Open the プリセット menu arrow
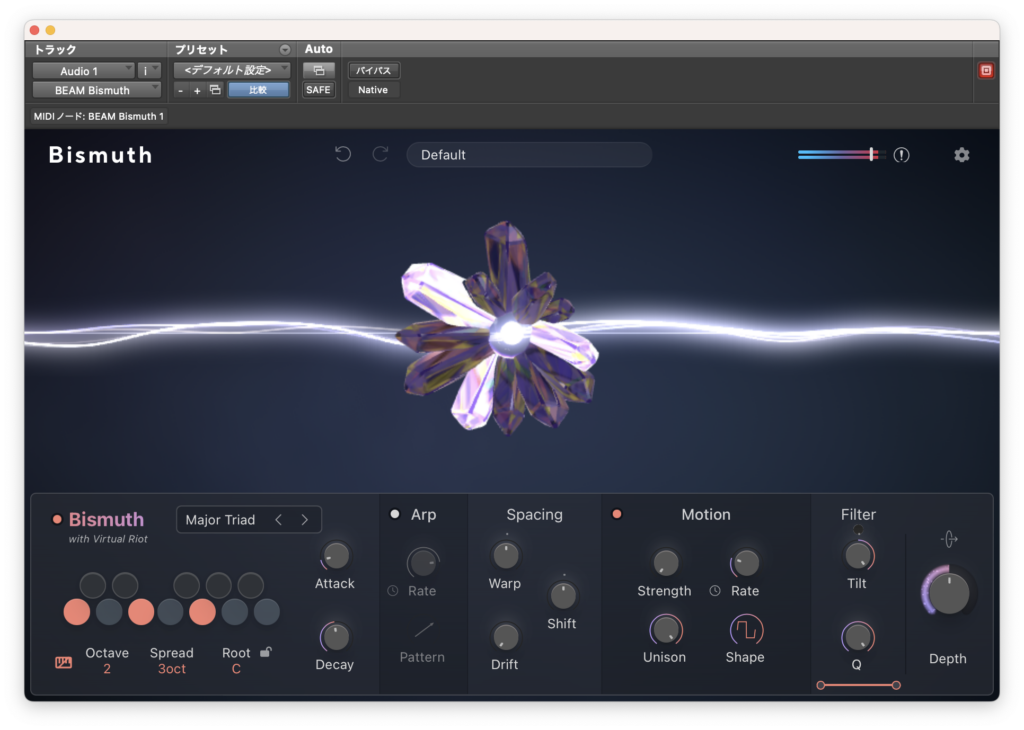 285,50
